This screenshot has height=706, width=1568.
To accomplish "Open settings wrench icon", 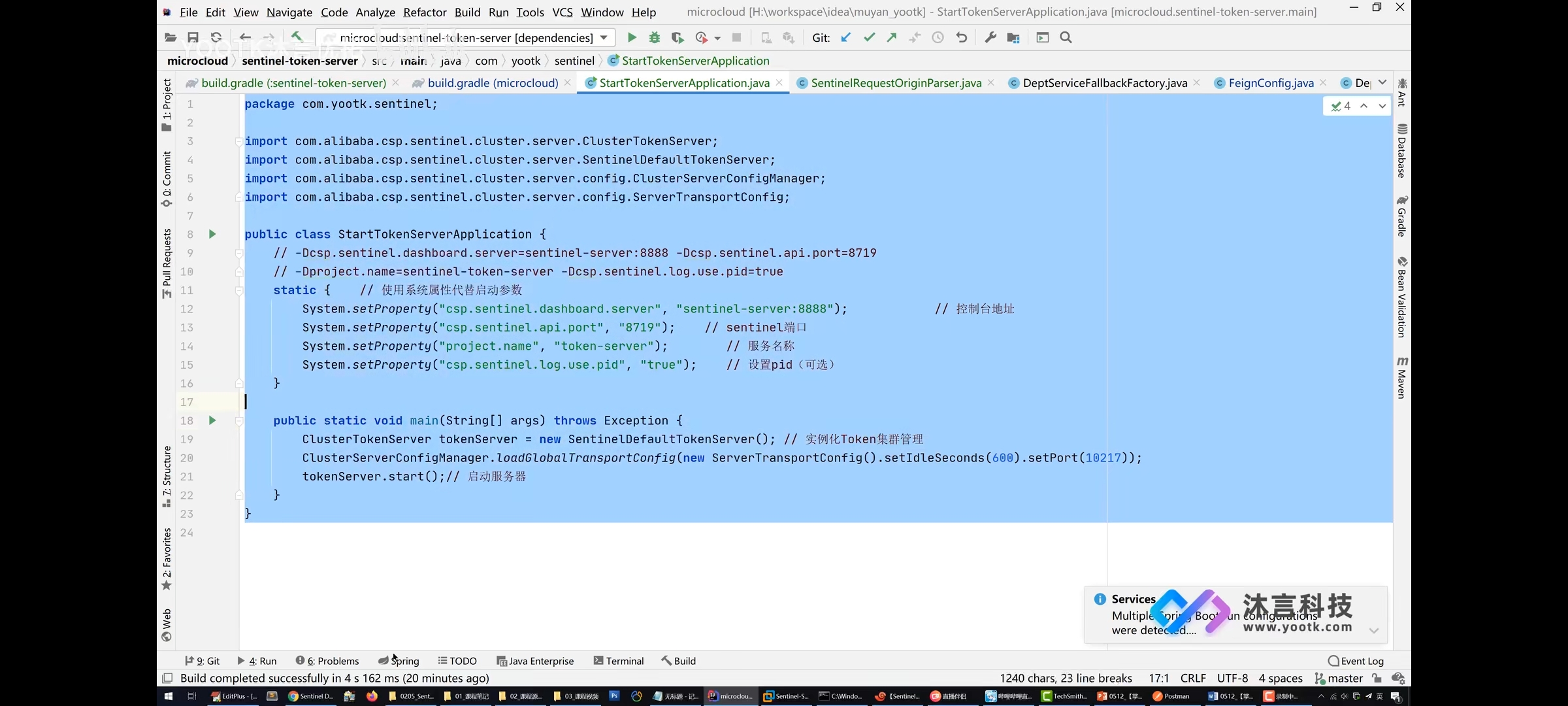I will click(990, 38).
